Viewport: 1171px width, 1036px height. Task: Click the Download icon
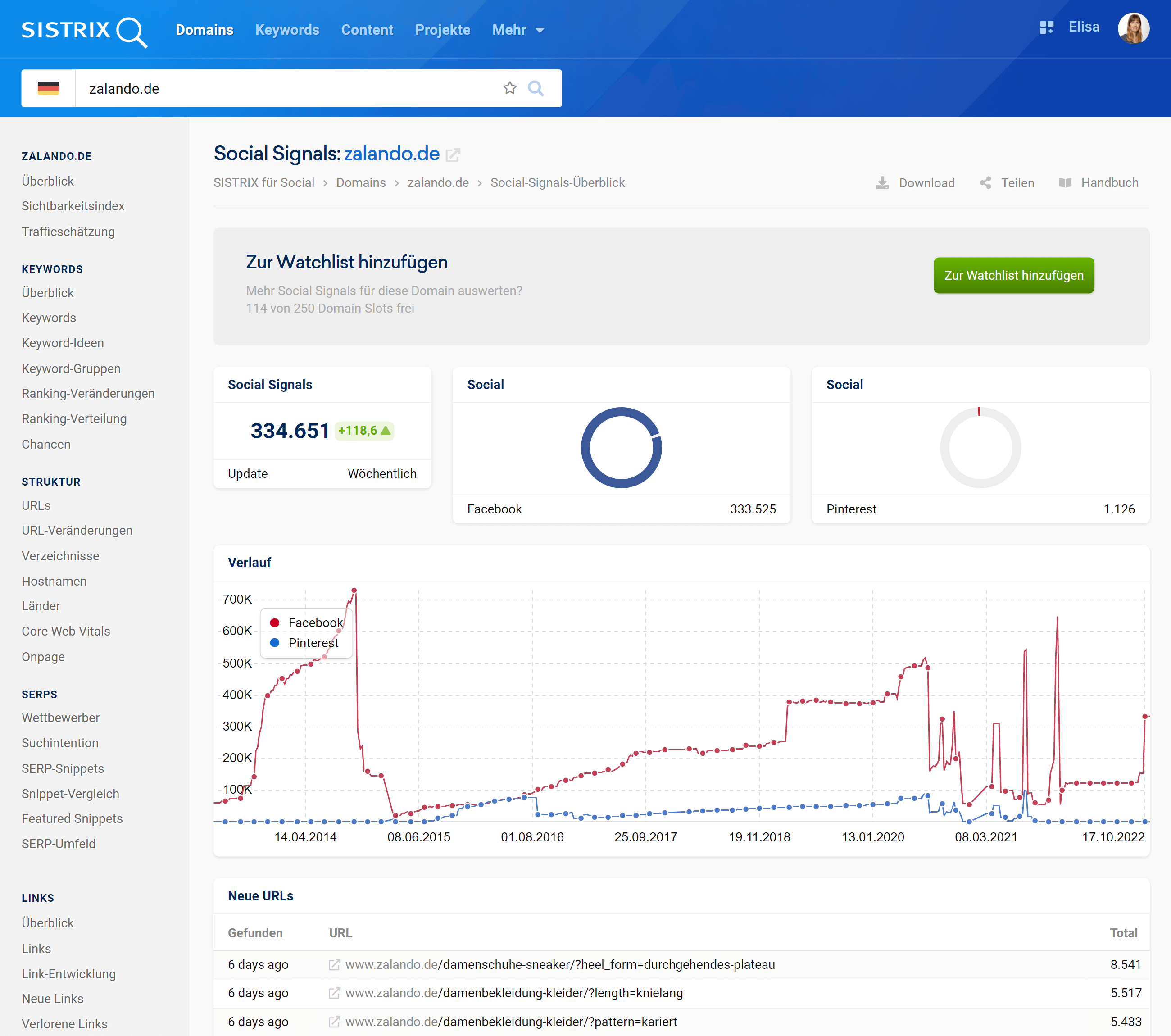(882, 183)
